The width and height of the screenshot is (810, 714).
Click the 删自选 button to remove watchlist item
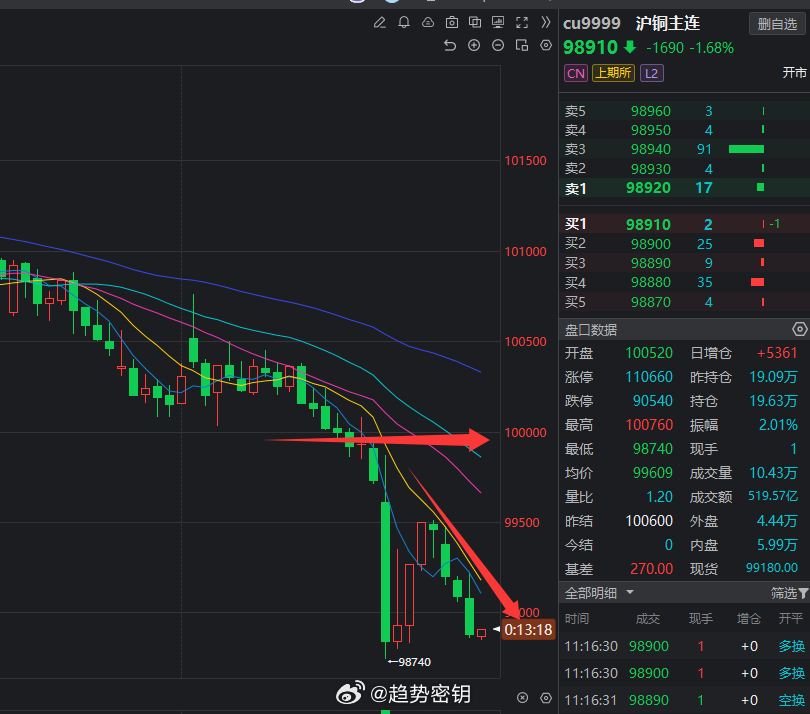tap(777, 23)
